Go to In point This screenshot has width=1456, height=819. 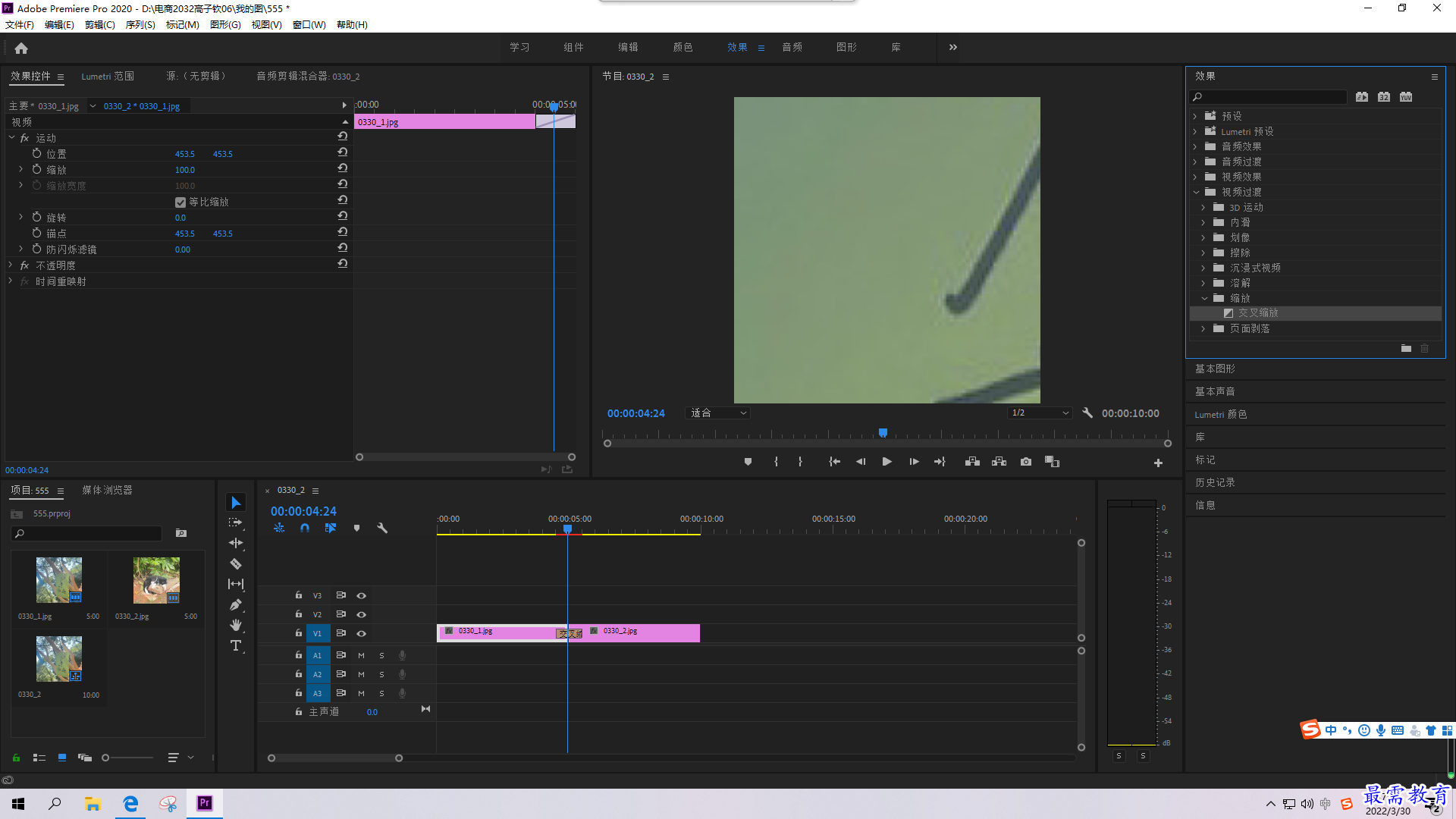(x=834, y=461)
